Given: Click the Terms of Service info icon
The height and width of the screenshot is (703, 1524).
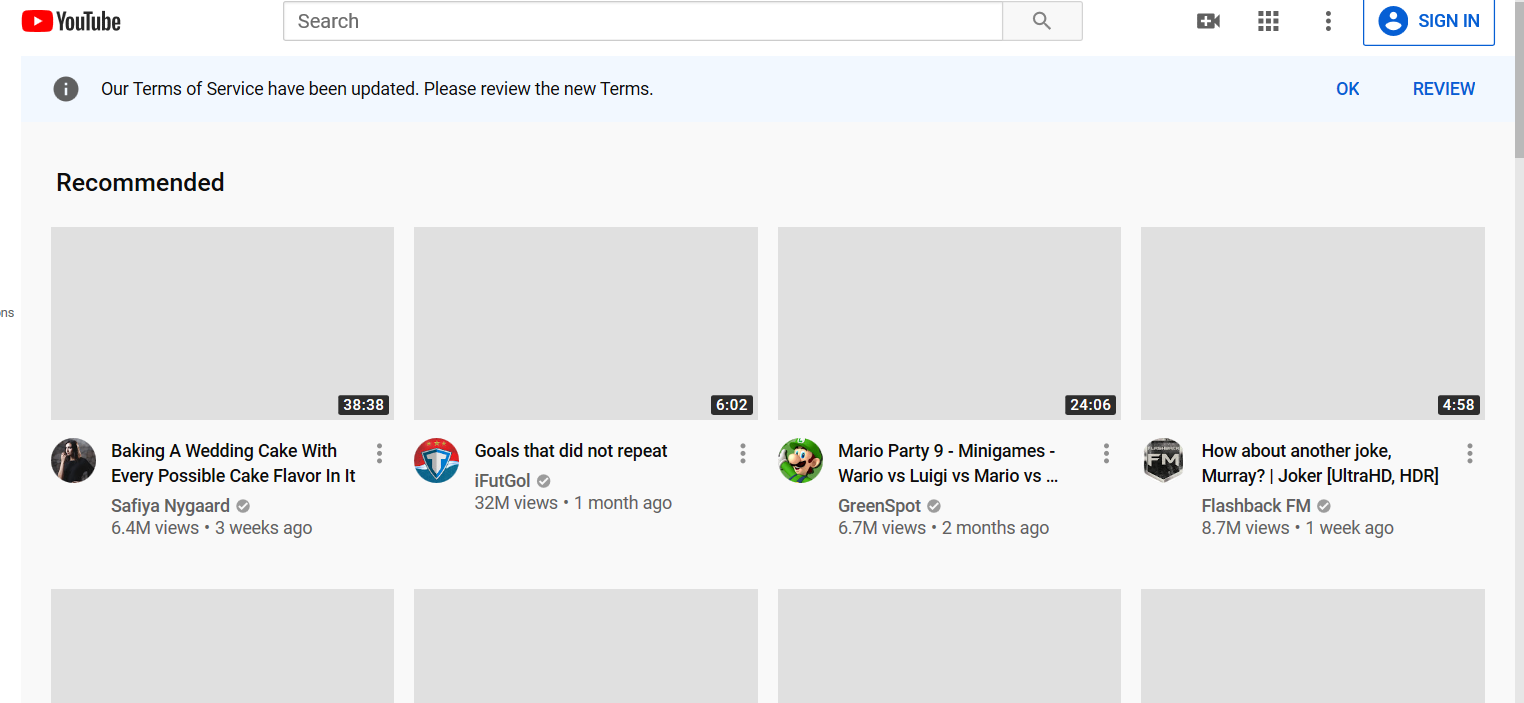Looking at the screenshot, I should (66, 89).
